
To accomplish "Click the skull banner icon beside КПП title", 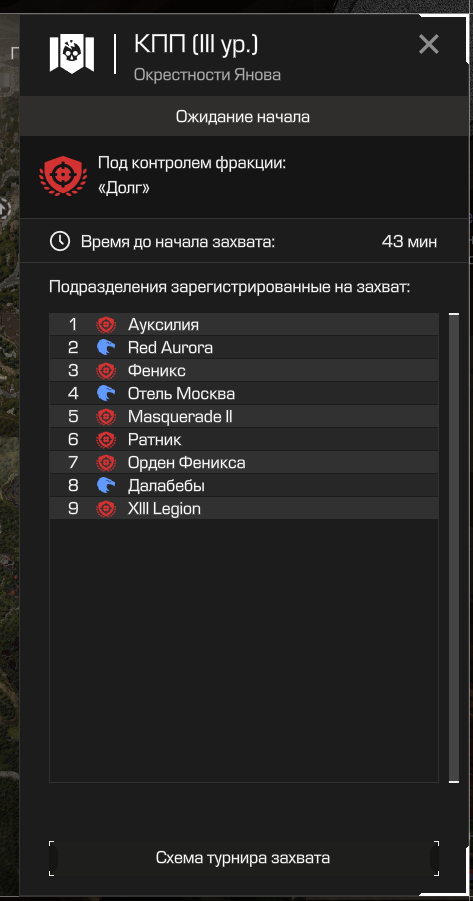I will point(72,53).
